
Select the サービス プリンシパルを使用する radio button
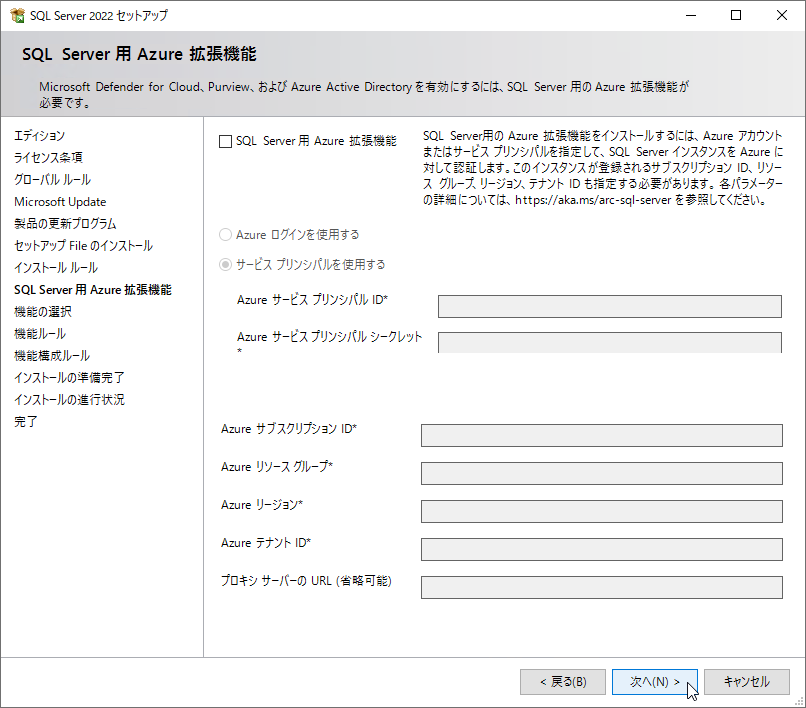(225, 265)
